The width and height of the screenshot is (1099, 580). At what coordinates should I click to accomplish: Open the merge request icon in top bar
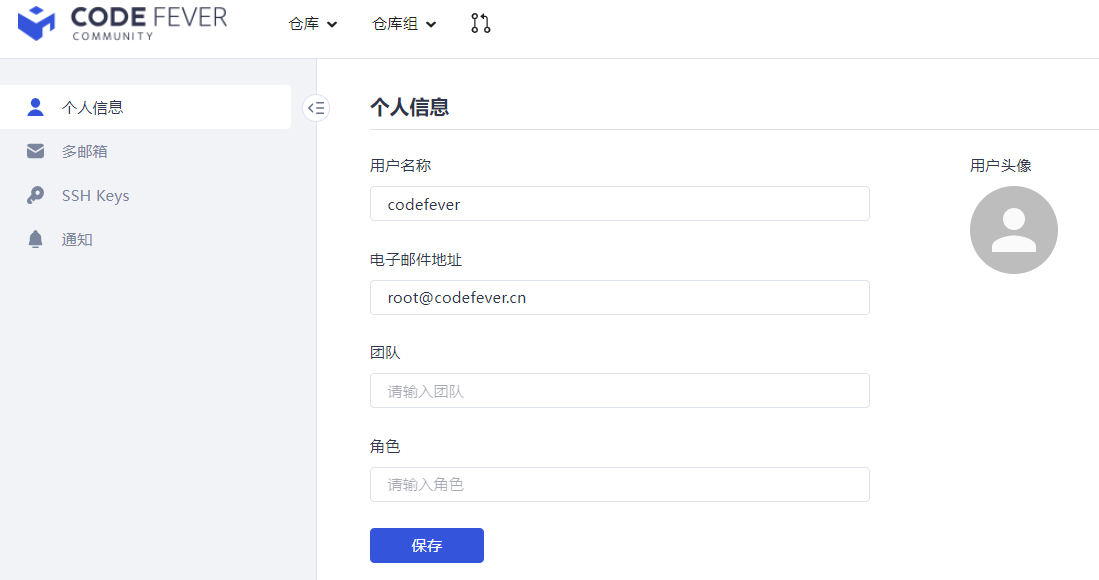click(480, 22)
